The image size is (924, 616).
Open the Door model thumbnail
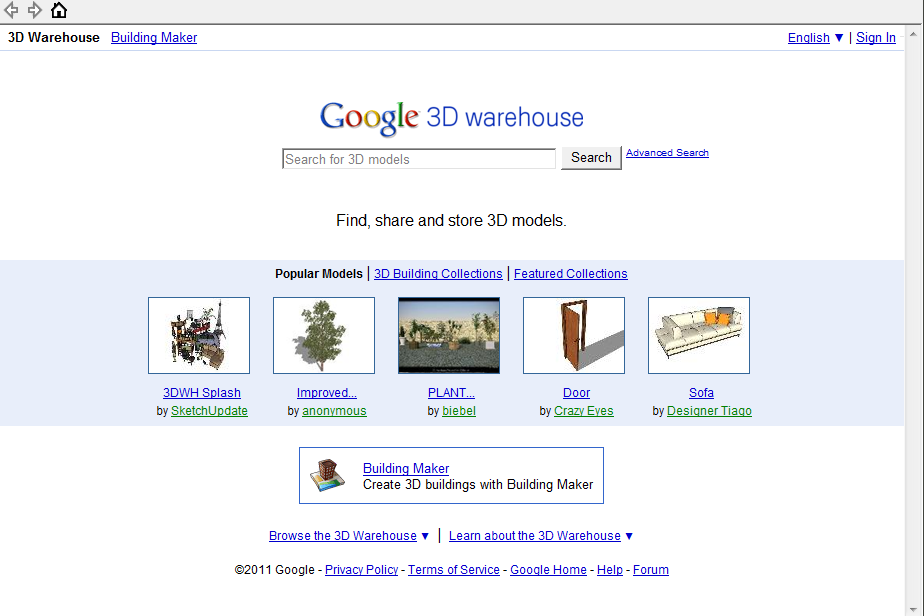click(x=574, y=335)
